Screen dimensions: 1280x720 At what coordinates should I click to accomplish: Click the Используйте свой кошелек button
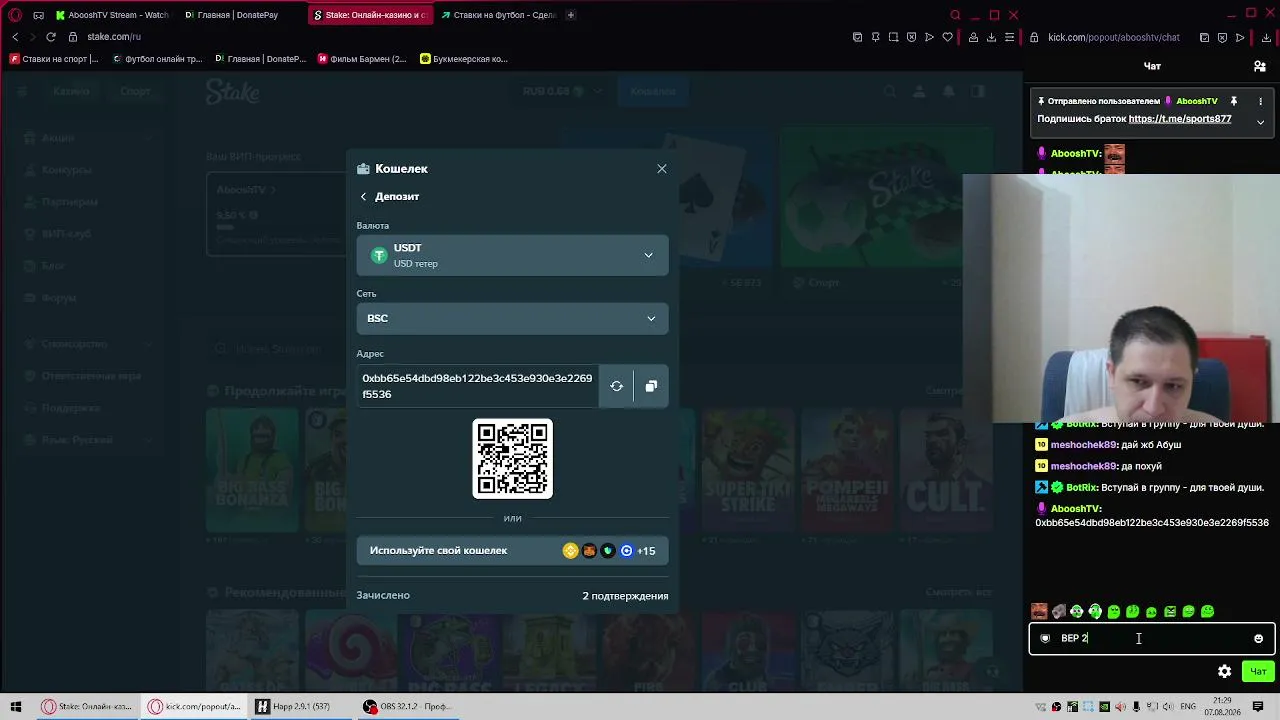pos(512,551)
